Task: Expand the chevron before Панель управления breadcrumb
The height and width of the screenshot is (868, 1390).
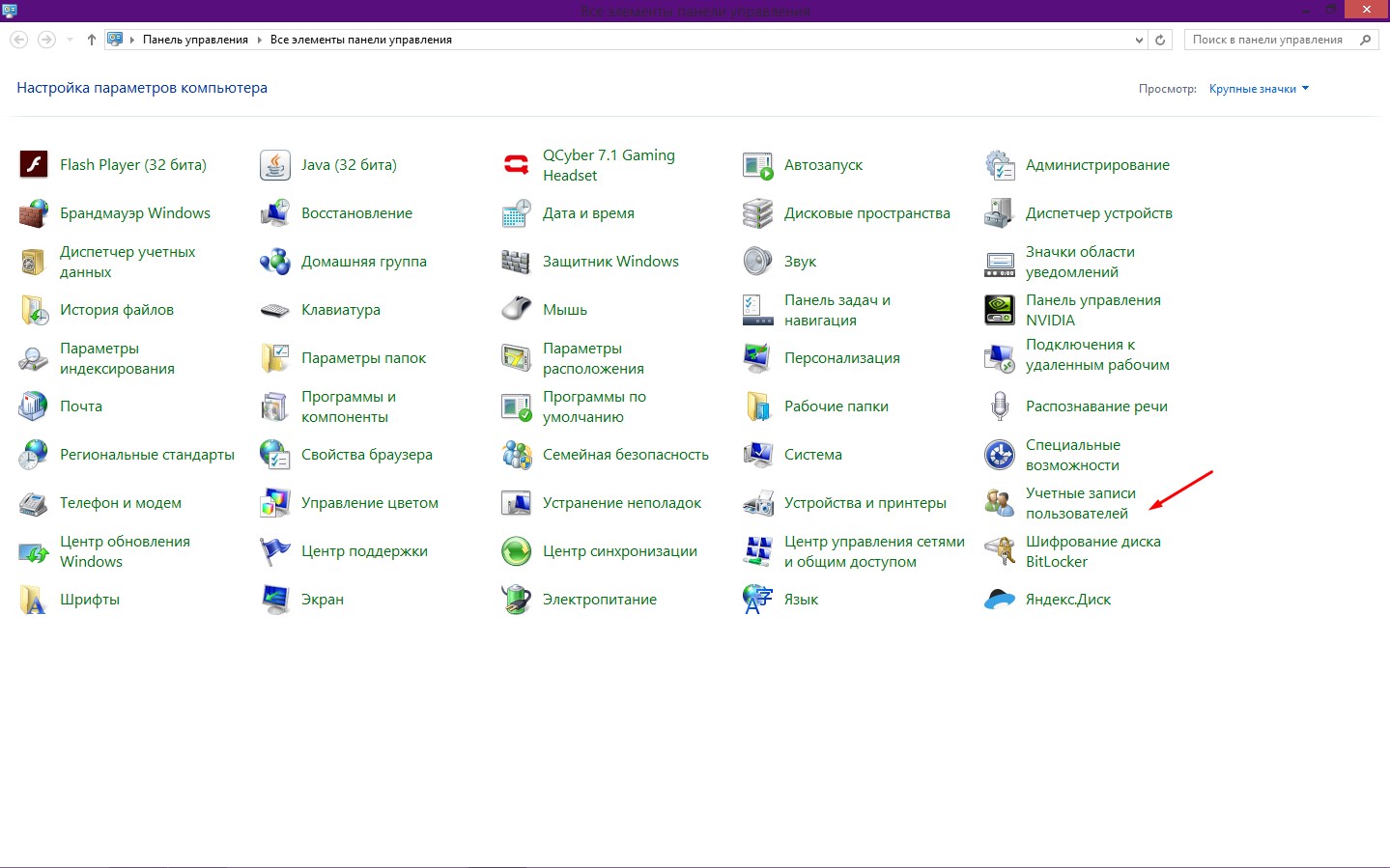Action: tap(132, 40)
